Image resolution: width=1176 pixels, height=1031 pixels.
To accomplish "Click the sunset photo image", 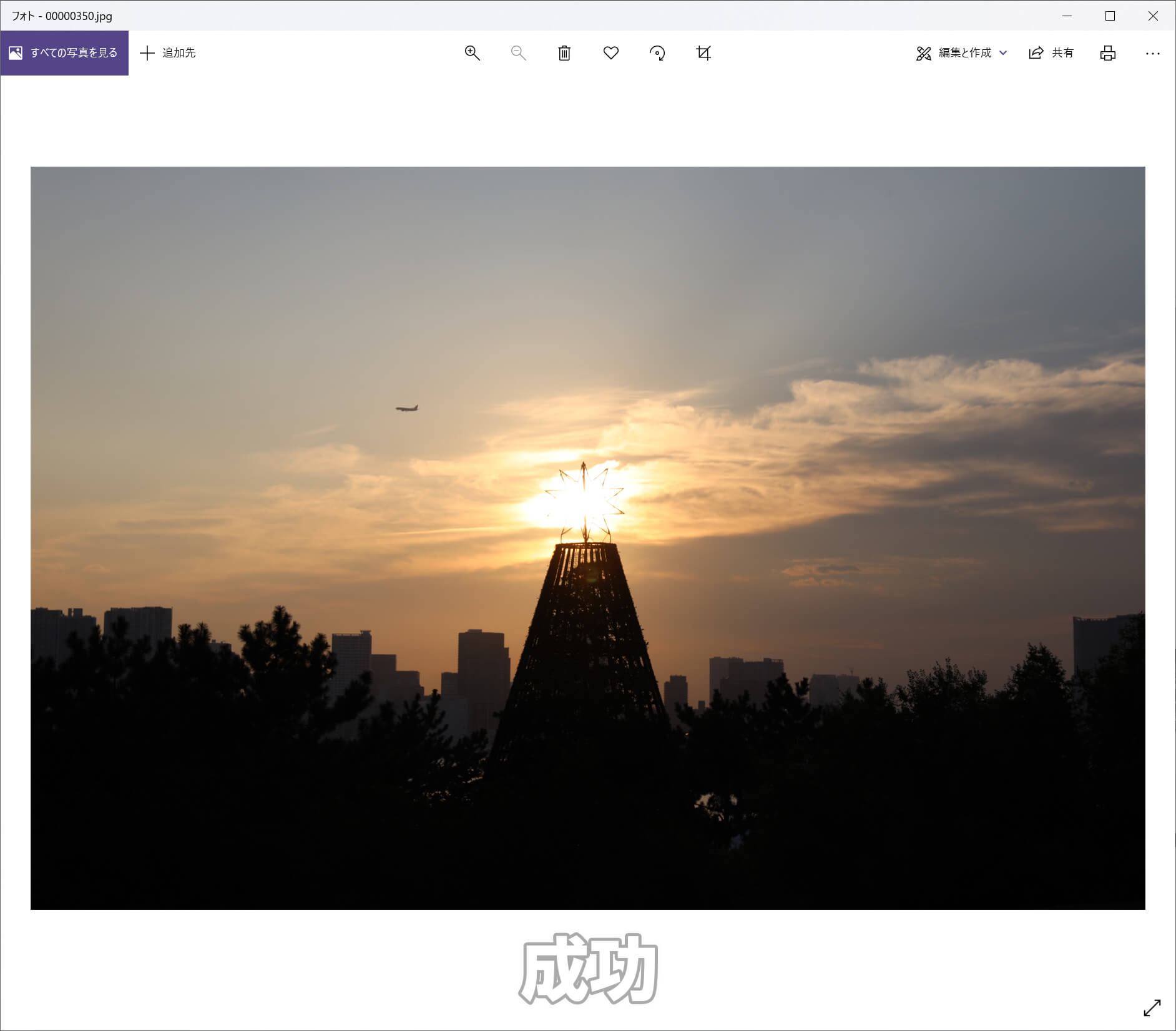I will [588, 538].
